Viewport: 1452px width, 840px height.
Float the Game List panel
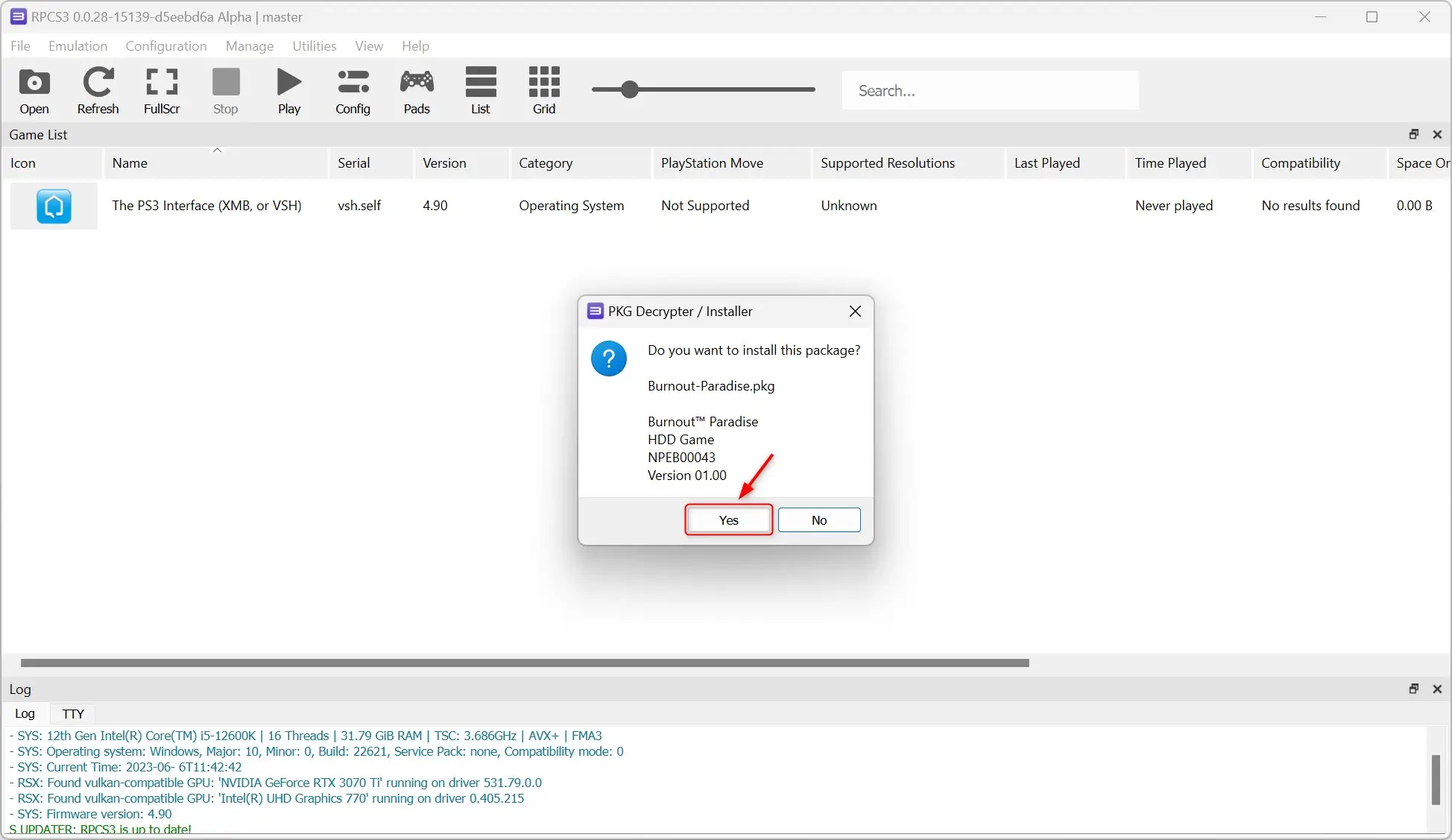click(x=1413, y=134)
